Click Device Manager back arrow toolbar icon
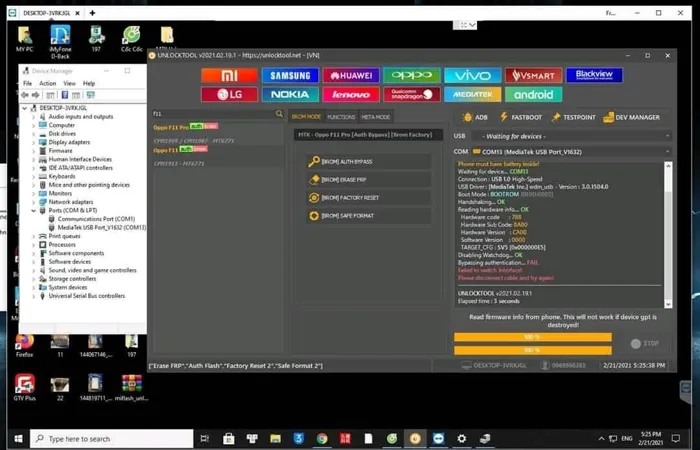Viewport: 700px width, 450px height. pyautogui.click(x=25, y=95)
